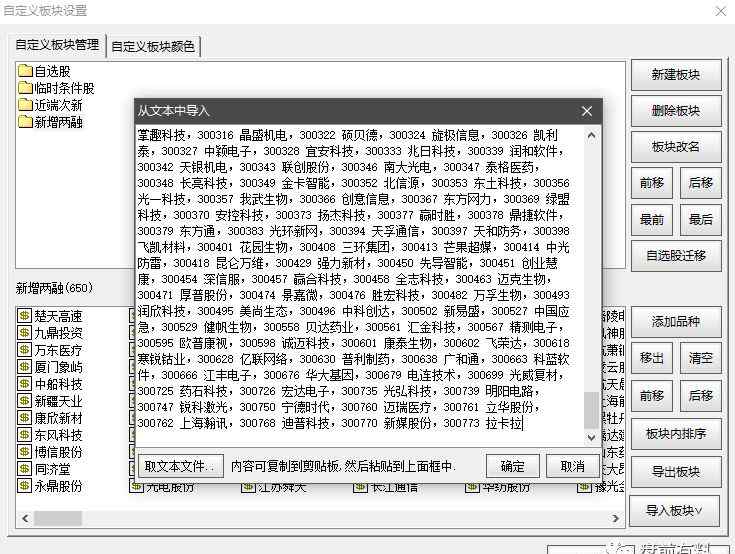The height and width of the screenshot is (554, 735).
Task: Select the 新增两融 folder icon
Action: click(x=25, y=122)
